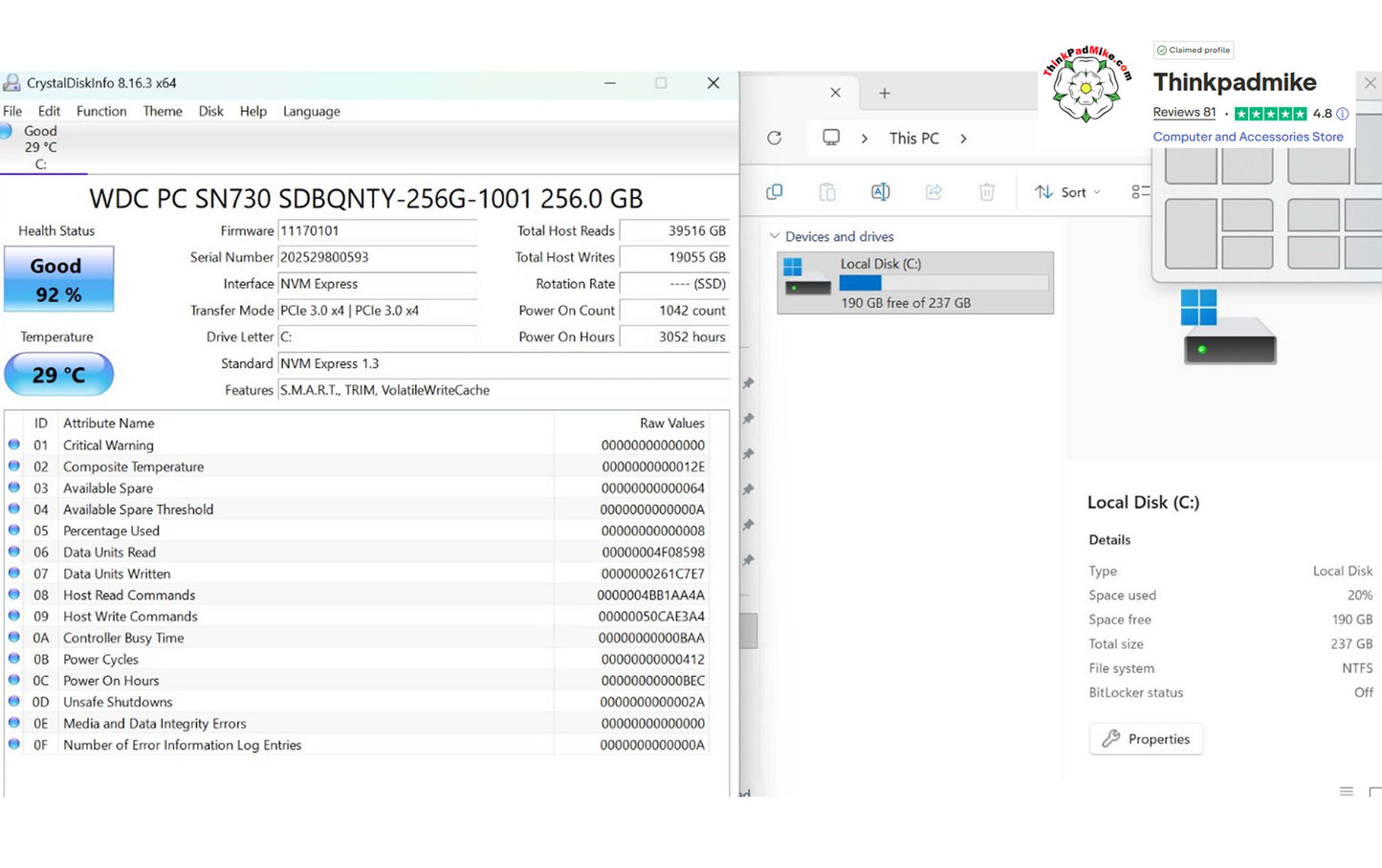1382x868 pixels.
Task: Click the chevron before This PC breadcrumb
Action: coord(865,139)
